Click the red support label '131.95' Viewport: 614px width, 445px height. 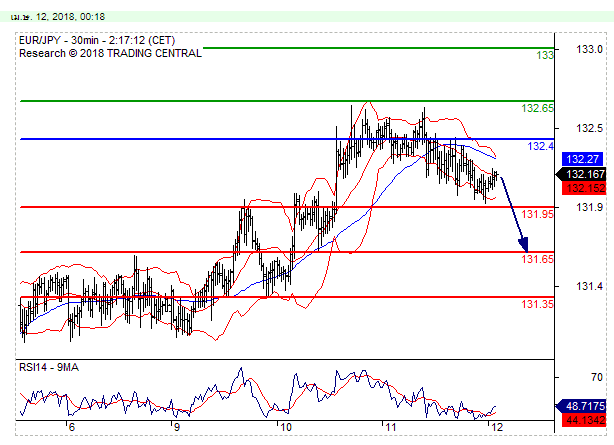(x=538, y=214)
